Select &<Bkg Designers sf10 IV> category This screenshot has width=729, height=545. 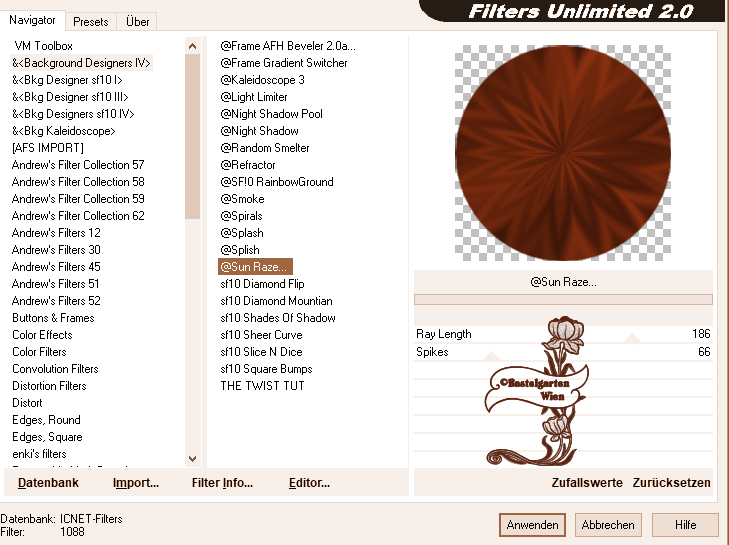(x=73, y=114)
